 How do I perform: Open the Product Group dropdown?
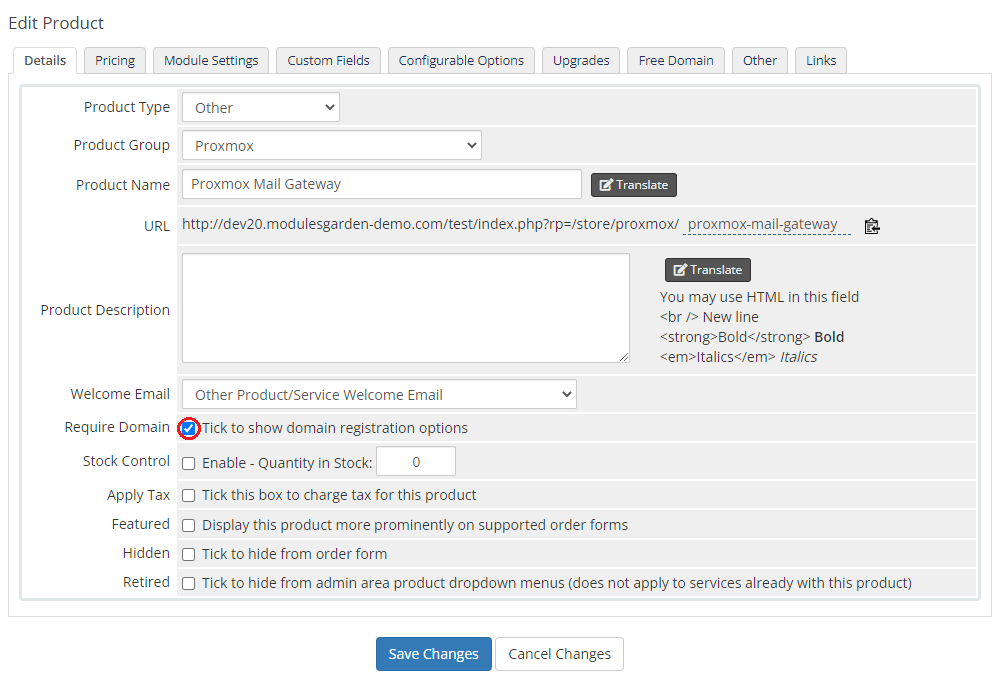click(x=332, y=145)
